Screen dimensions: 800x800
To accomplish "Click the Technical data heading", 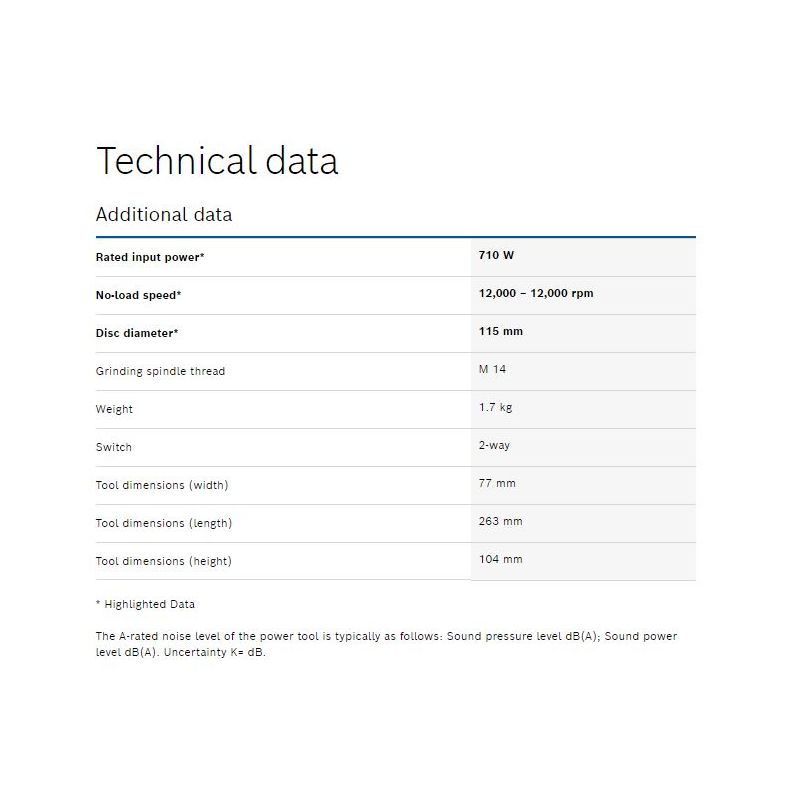I will tap(217, 161).
